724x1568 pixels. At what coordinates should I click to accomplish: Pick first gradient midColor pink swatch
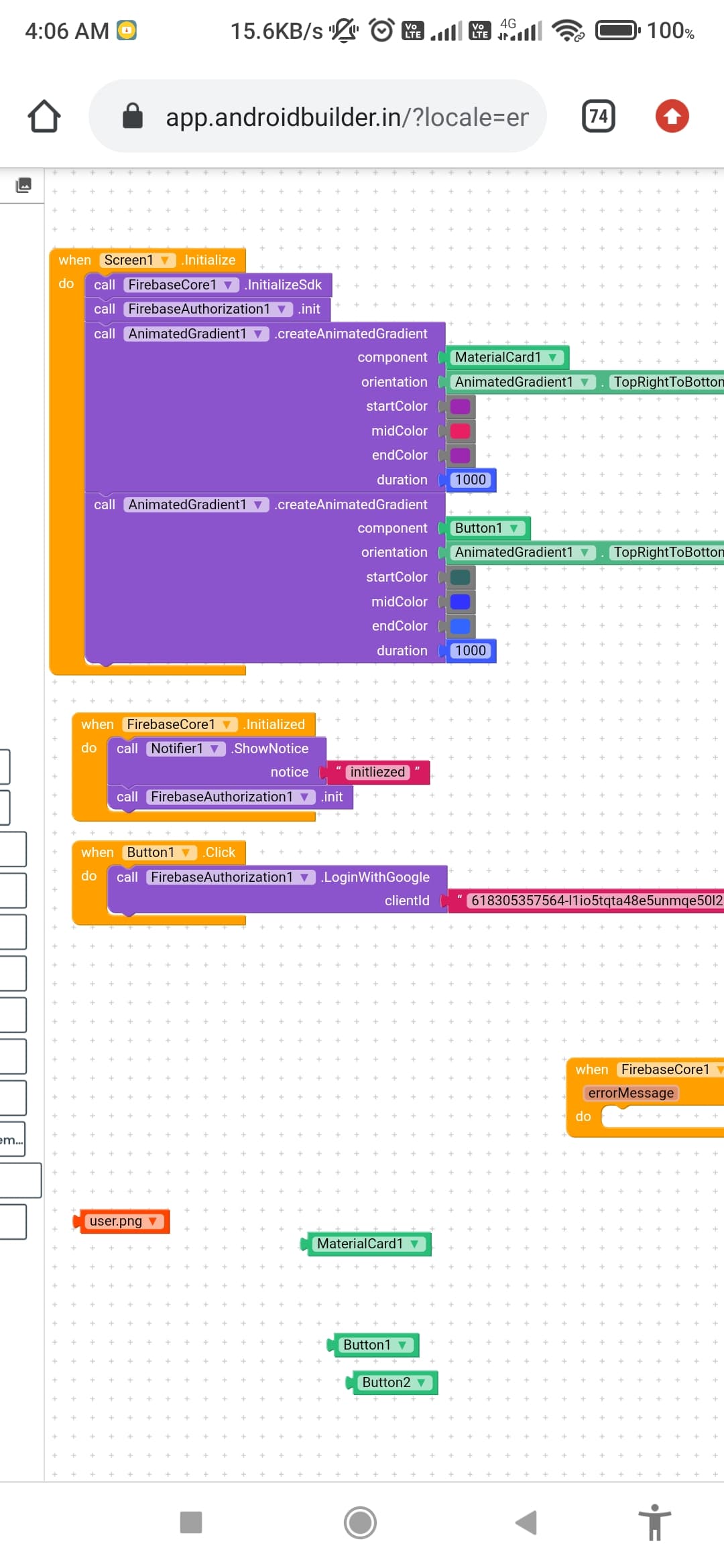460,431
